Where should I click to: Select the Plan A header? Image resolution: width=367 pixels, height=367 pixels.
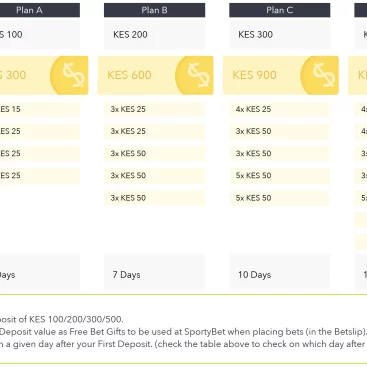point(40,10)
